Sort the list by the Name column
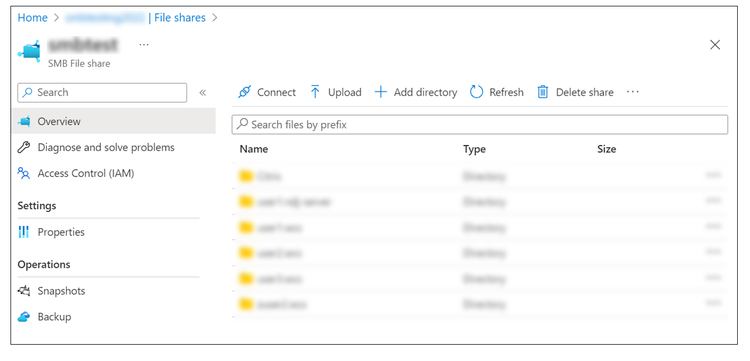 click(254, 149)
